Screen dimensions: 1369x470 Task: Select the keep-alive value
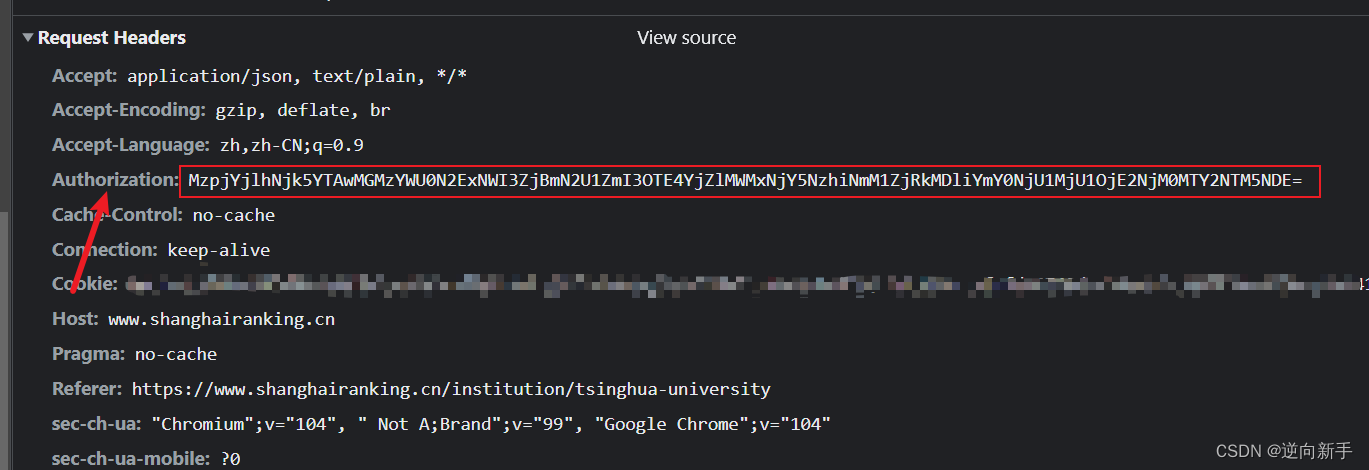point(219,250)
